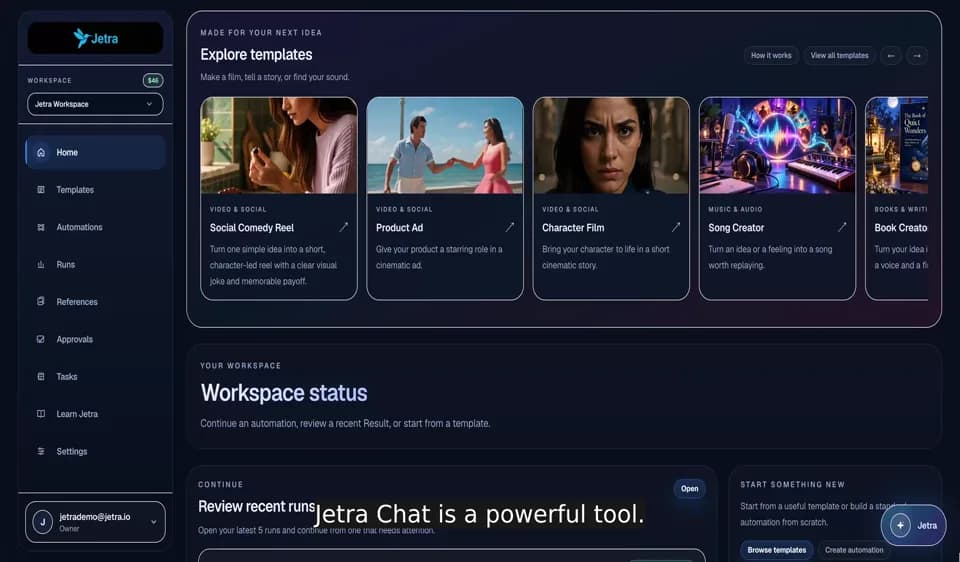Click the START SOMETHING NEW label
The height and width of the screenshot is (562, 960).
[x=792, y=484]
